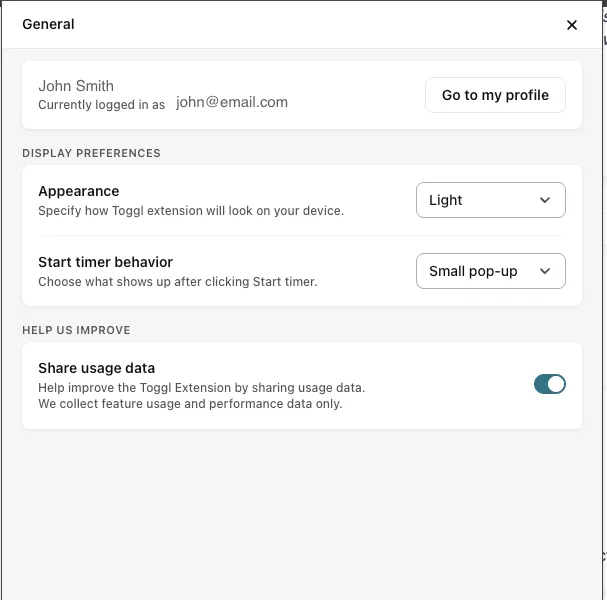
Task: Click the General panel title
Action: [48, 24]
